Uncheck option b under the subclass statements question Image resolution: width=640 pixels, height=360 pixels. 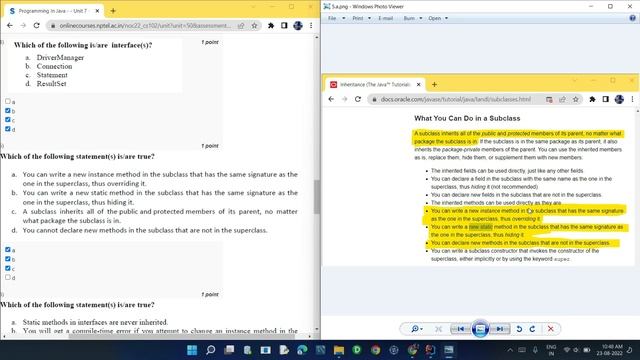point(8,259)
